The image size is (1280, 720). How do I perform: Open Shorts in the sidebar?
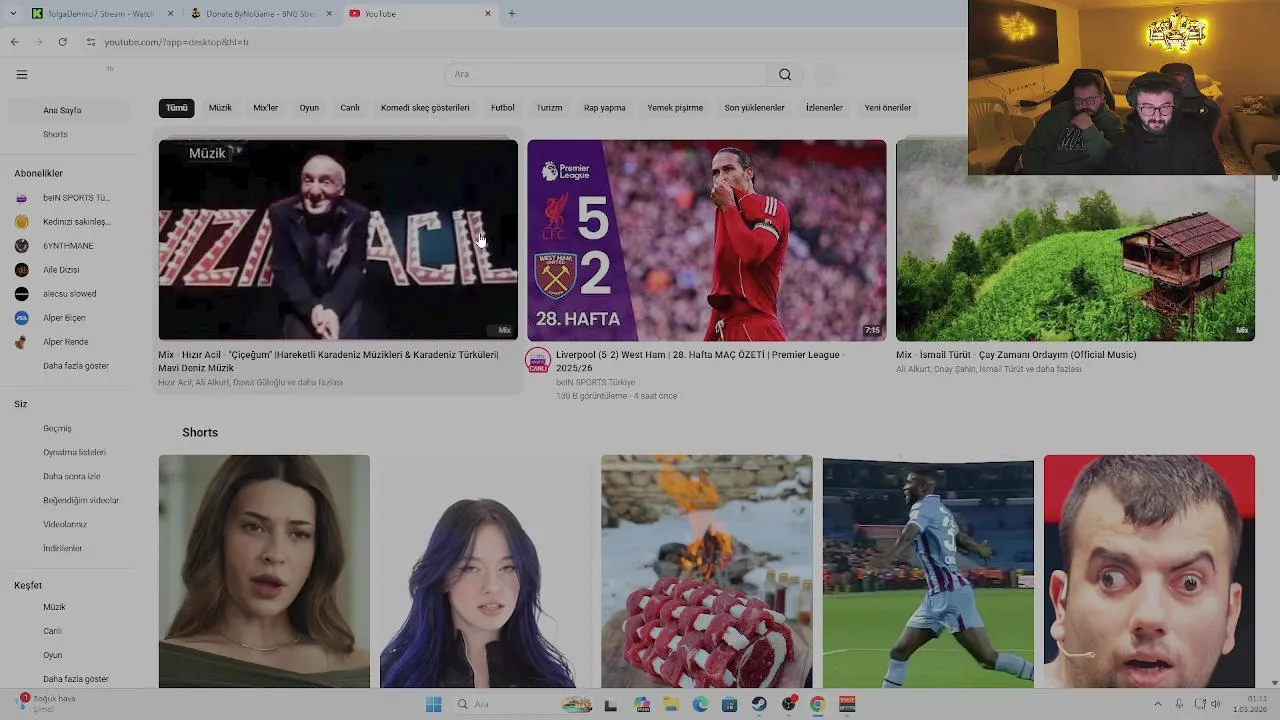68,134
